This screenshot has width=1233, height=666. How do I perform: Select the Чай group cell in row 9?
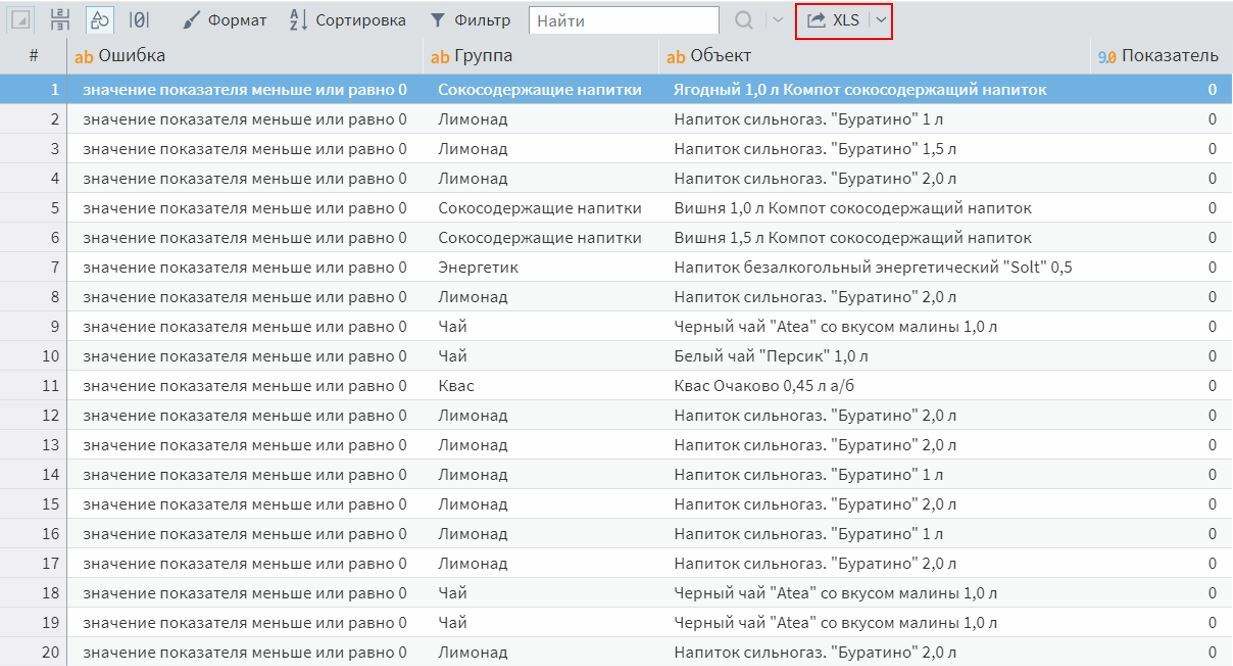tap(542, 326)
